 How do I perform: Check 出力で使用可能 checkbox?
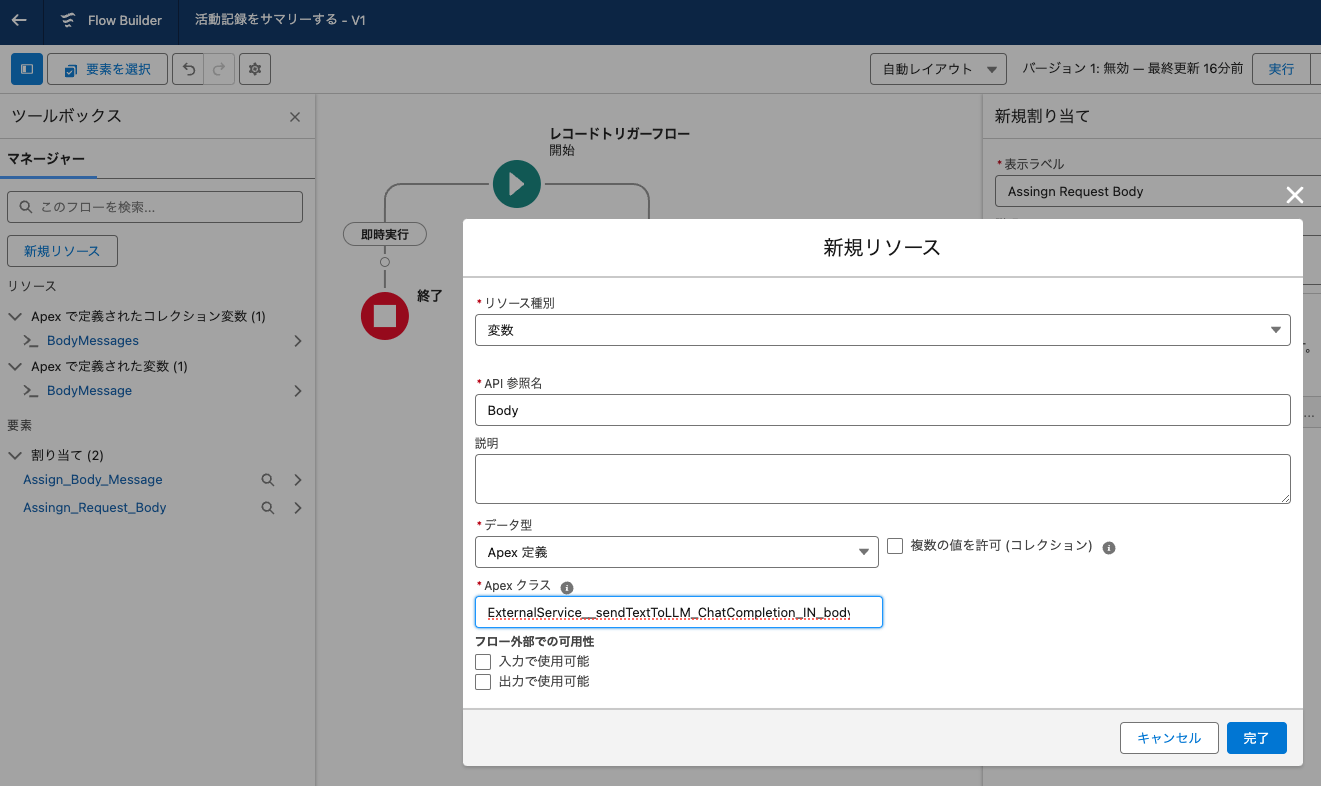point(483,682)
